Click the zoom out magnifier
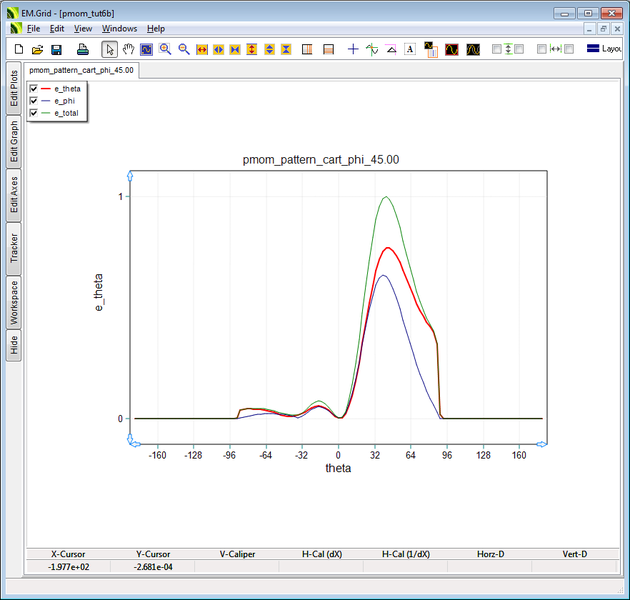The height and width of the screenshot is (600, 630). coord(184,49)
